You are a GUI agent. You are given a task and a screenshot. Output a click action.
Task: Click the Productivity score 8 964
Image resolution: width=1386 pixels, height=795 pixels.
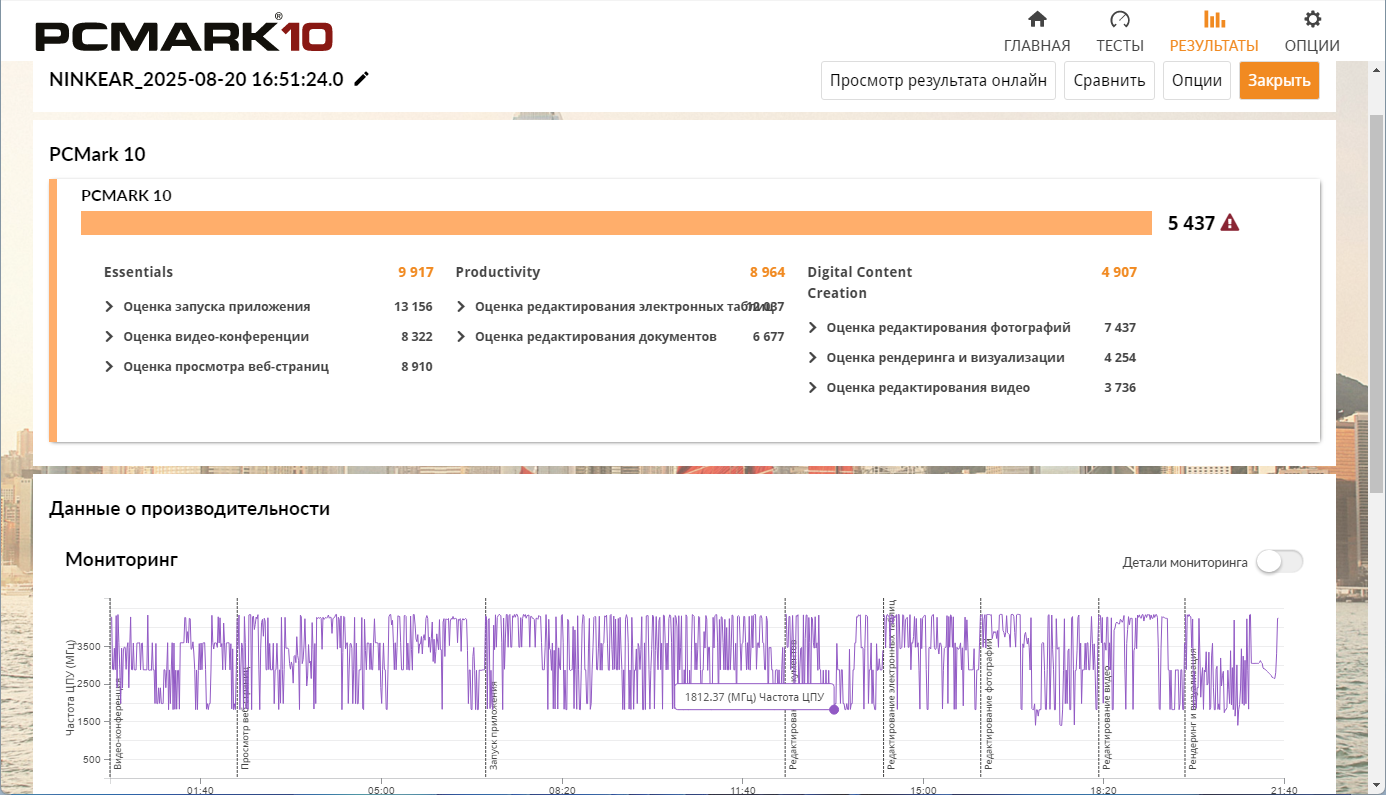click(768, 272)
